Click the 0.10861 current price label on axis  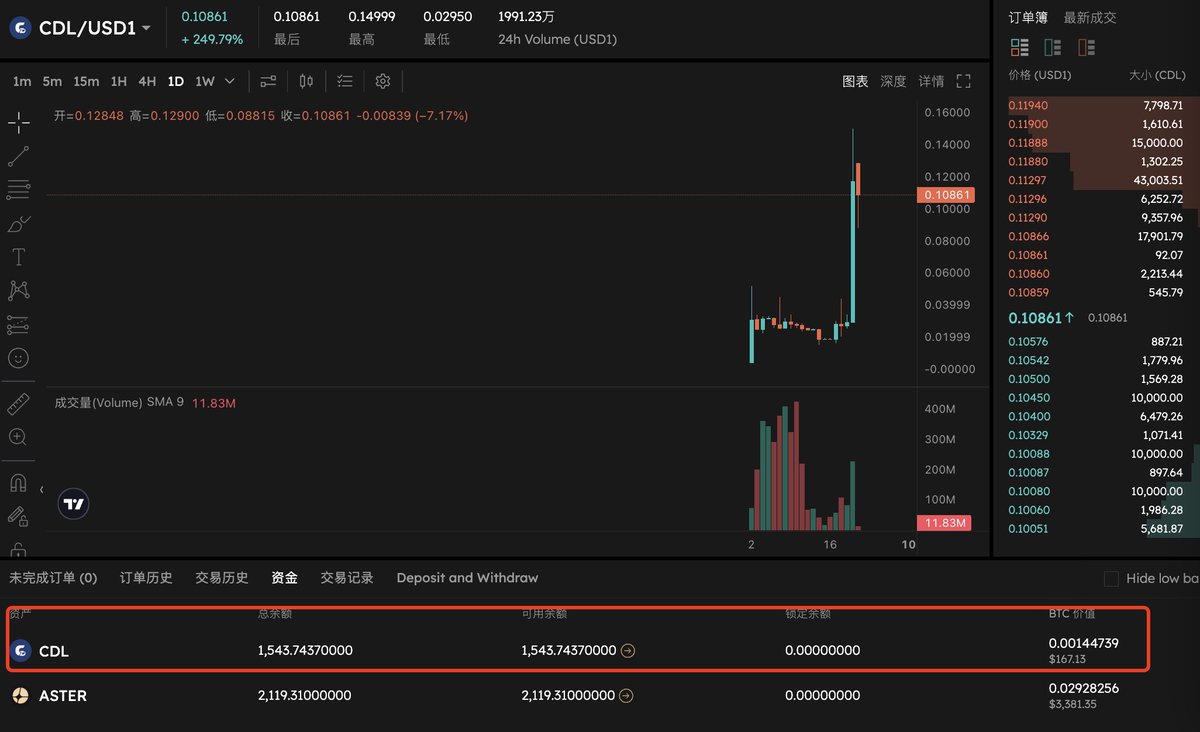[944, 195]
